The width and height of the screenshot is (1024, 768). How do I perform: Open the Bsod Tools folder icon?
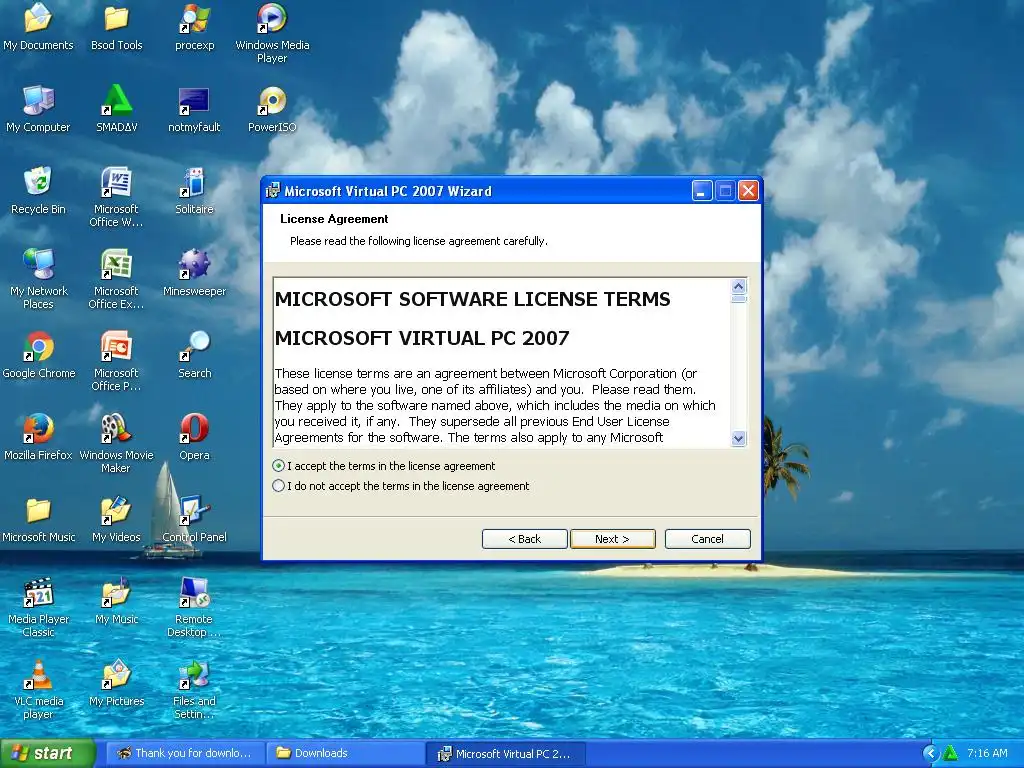pyautogui.click(x=116, y=18)
